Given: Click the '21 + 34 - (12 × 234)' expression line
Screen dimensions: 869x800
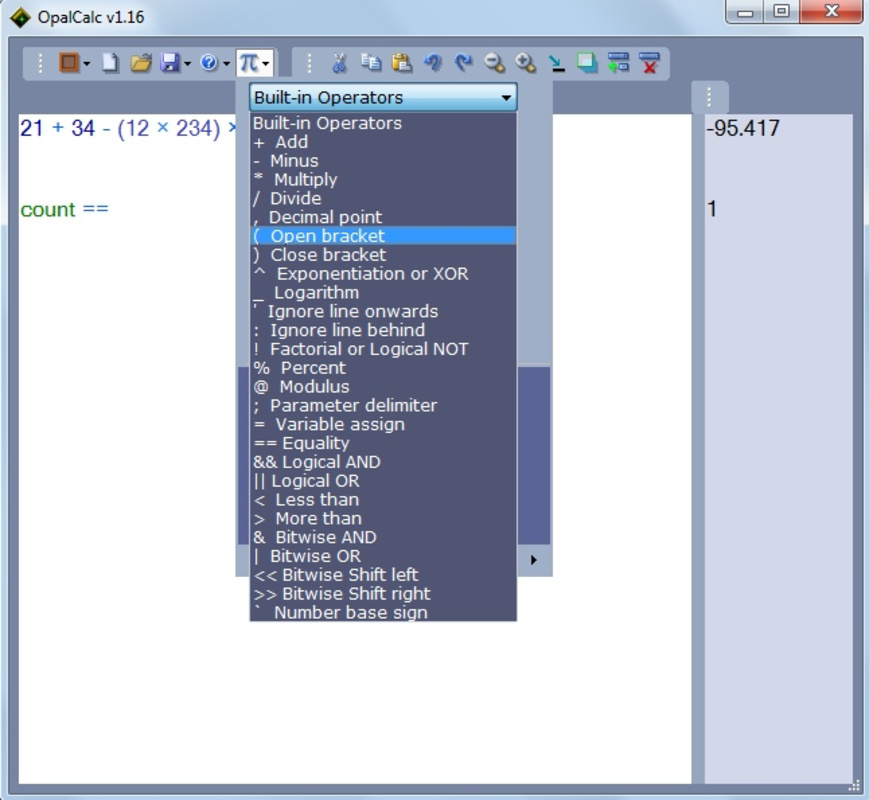Looking at the screenshot, I should (x=127, y=129).
